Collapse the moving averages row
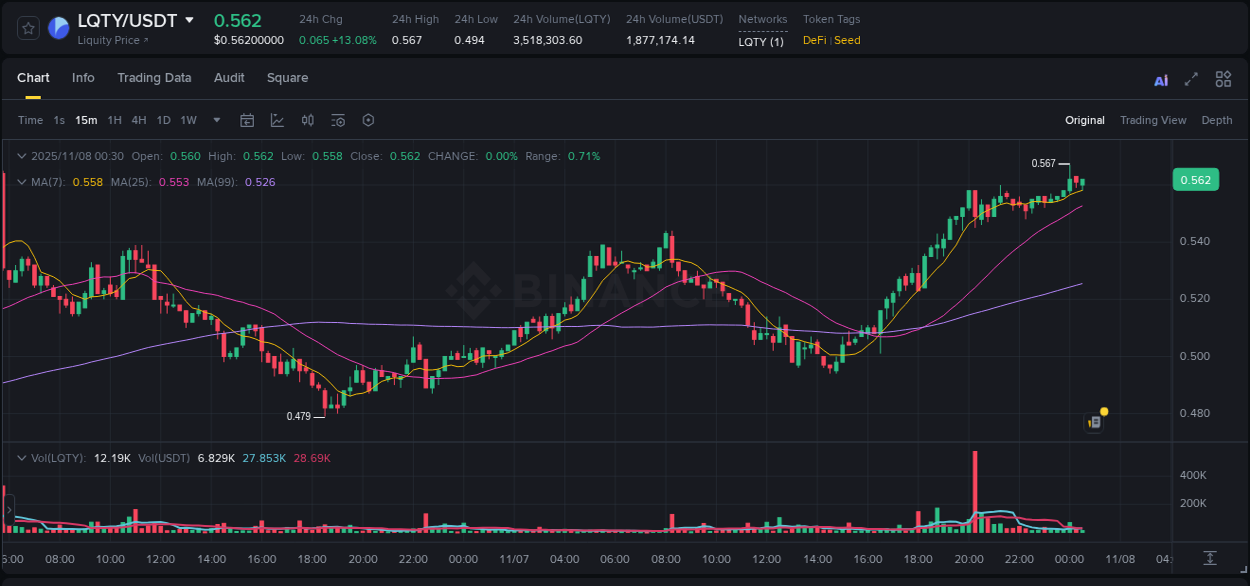 click(x=22, y=182)
